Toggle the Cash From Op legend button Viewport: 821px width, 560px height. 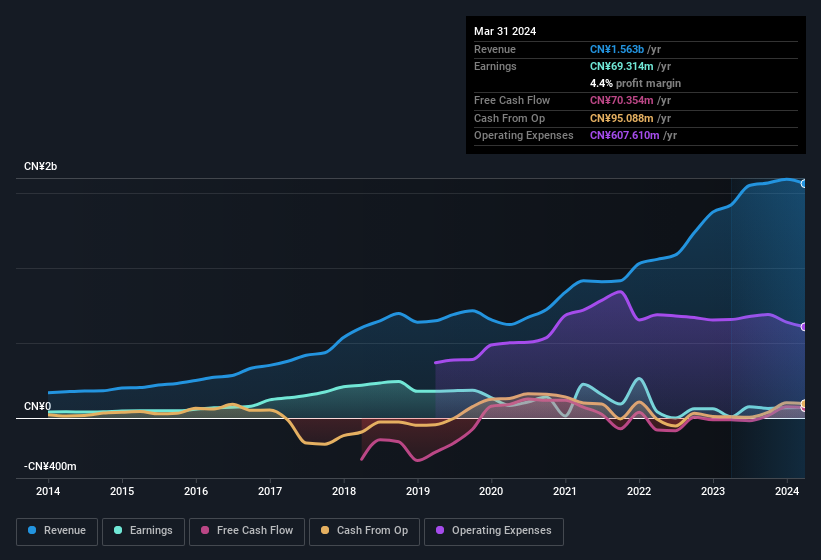364,531
